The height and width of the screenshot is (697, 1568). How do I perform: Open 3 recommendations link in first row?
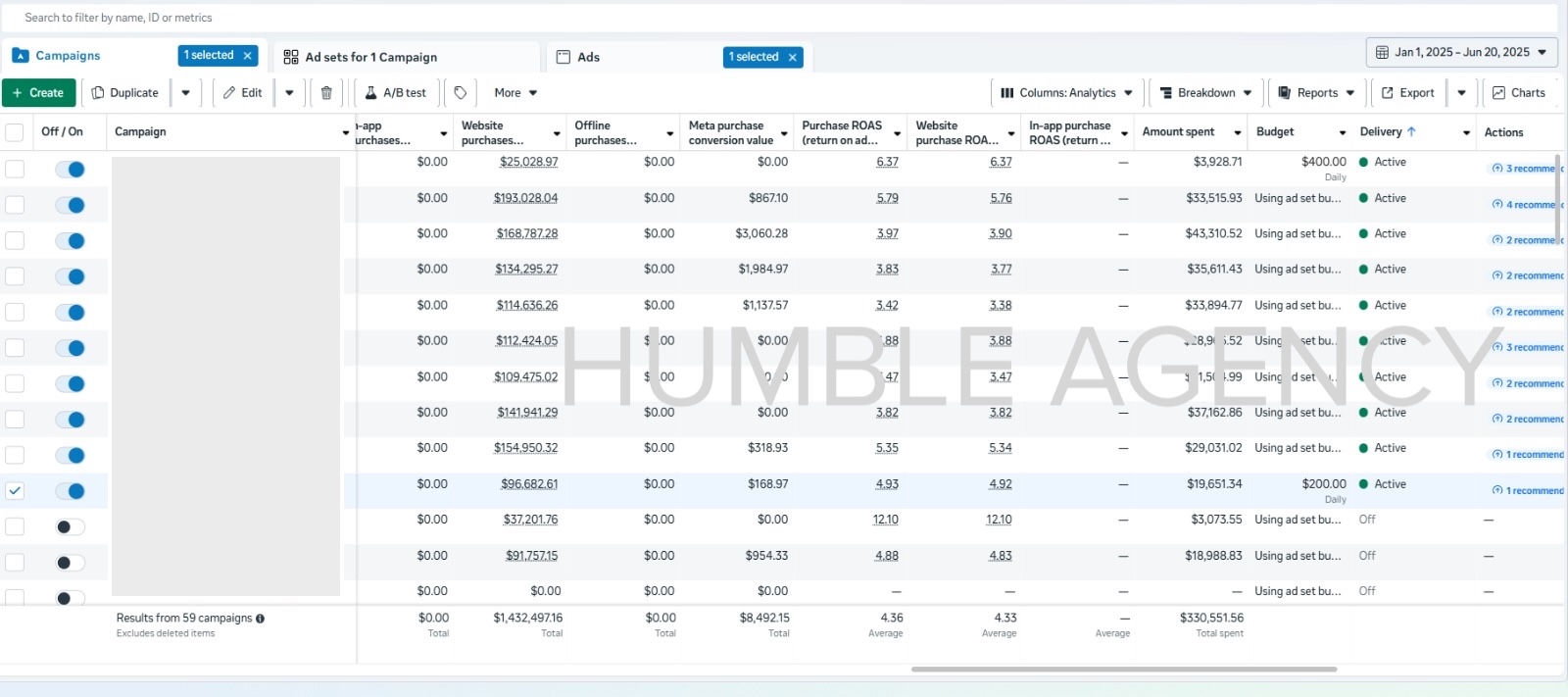(x=1529, y=169)
